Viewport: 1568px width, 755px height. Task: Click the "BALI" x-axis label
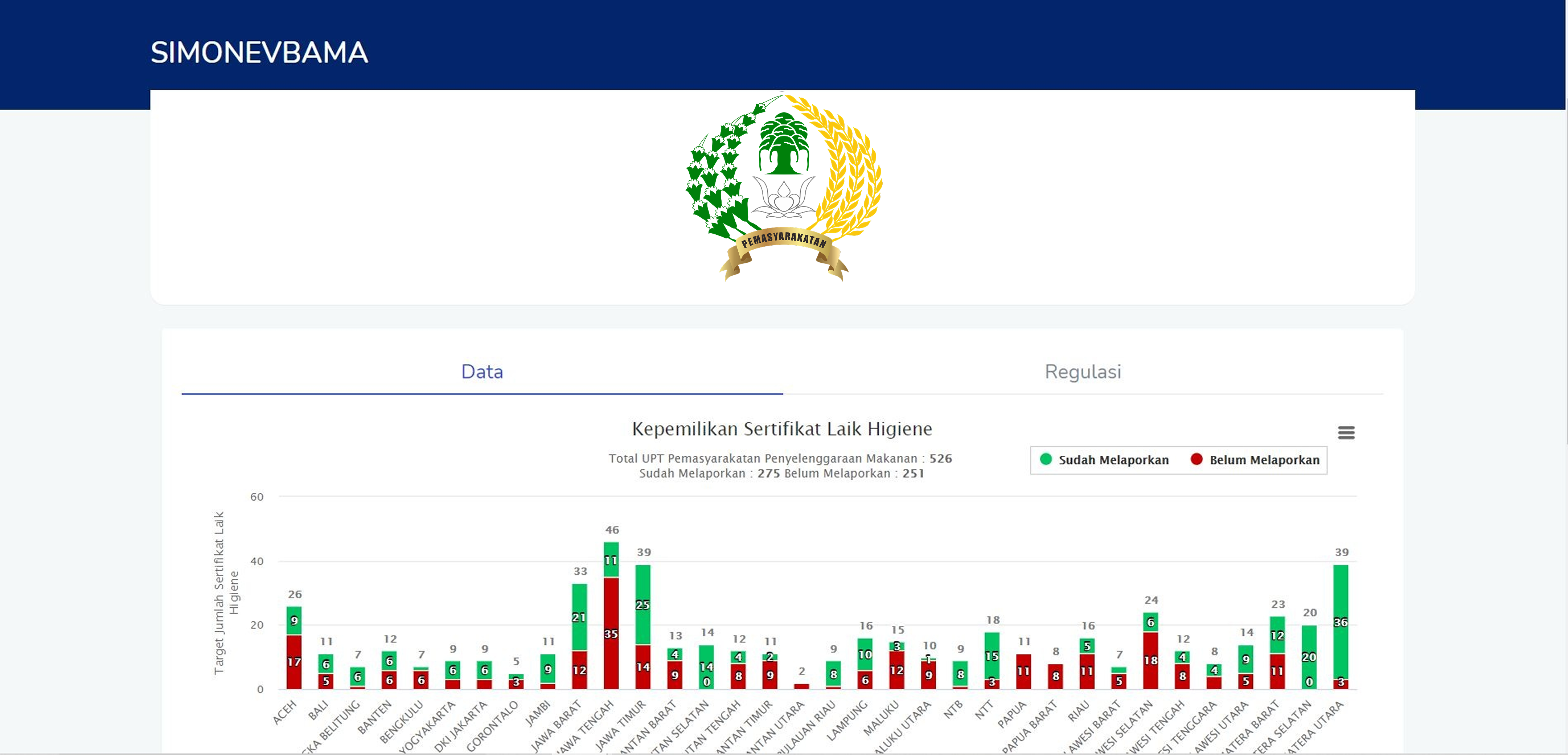(x=318, y=710)
